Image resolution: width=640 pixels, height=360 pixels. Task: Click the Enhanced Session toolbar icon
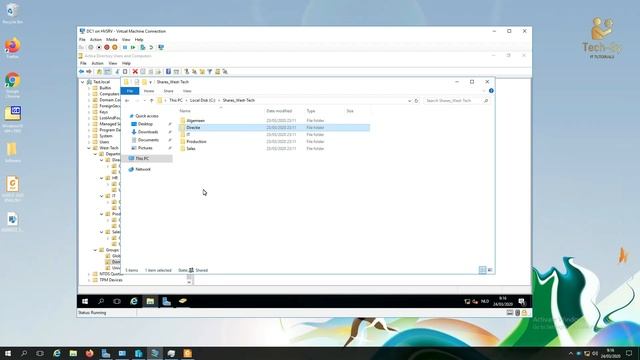[x=161, y=47]
